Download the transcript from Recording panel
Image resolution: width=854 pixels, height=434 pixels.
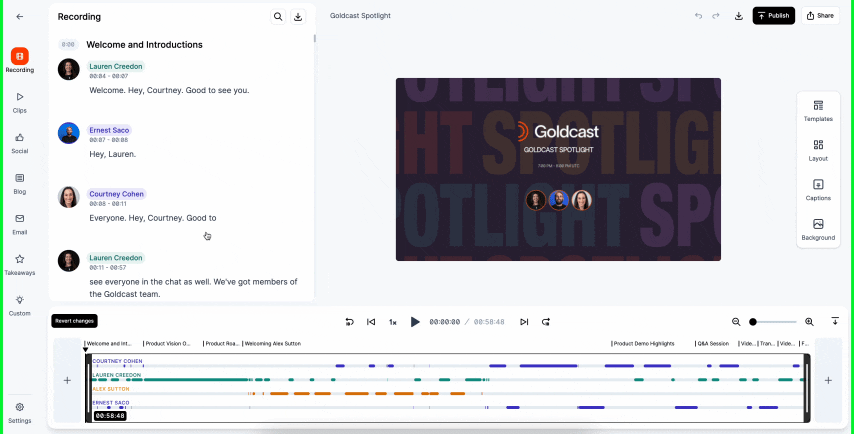pos(298,17)
